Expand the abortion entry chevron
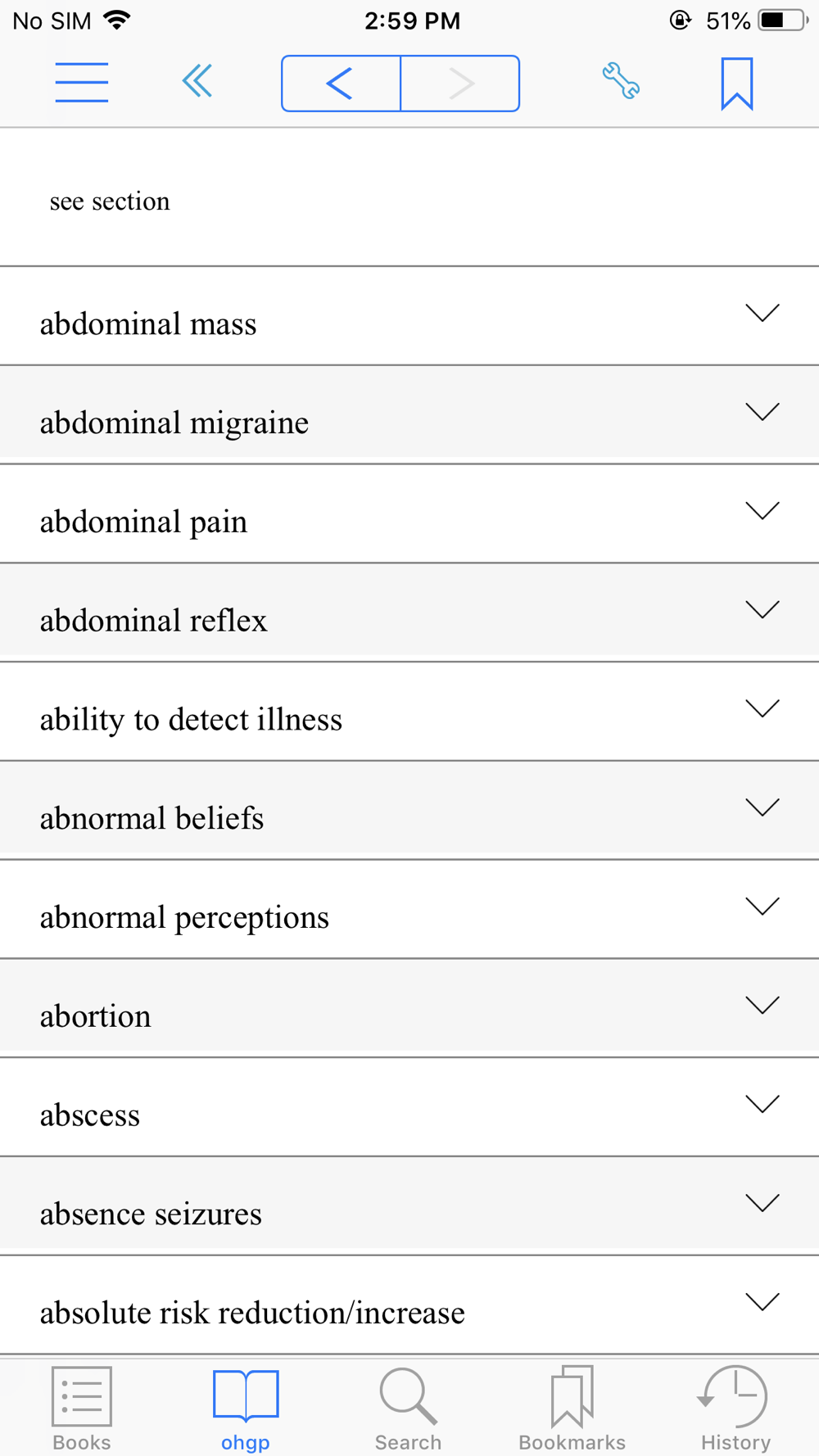This screenshot has width=819, height=1456. [x=762, y=1006]
